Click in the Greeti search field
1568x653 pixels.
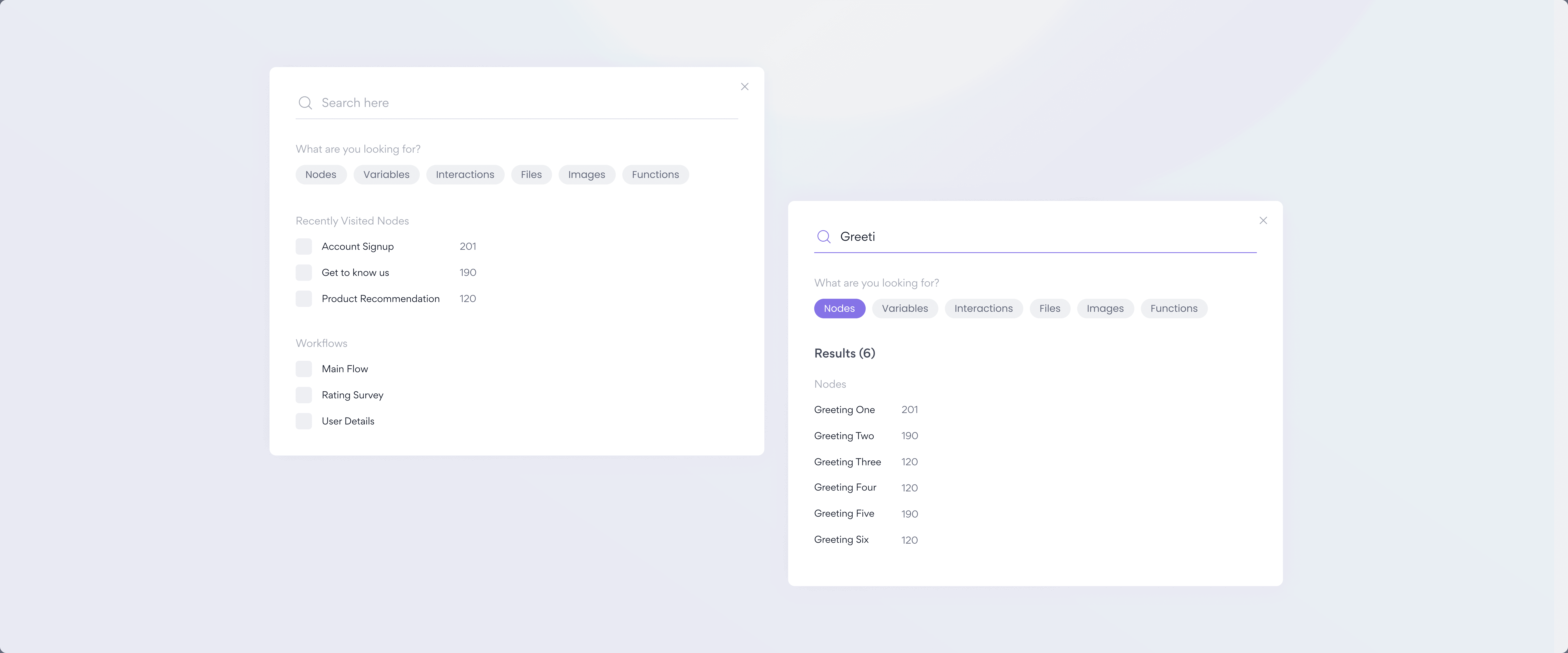tap(1035, 237)
